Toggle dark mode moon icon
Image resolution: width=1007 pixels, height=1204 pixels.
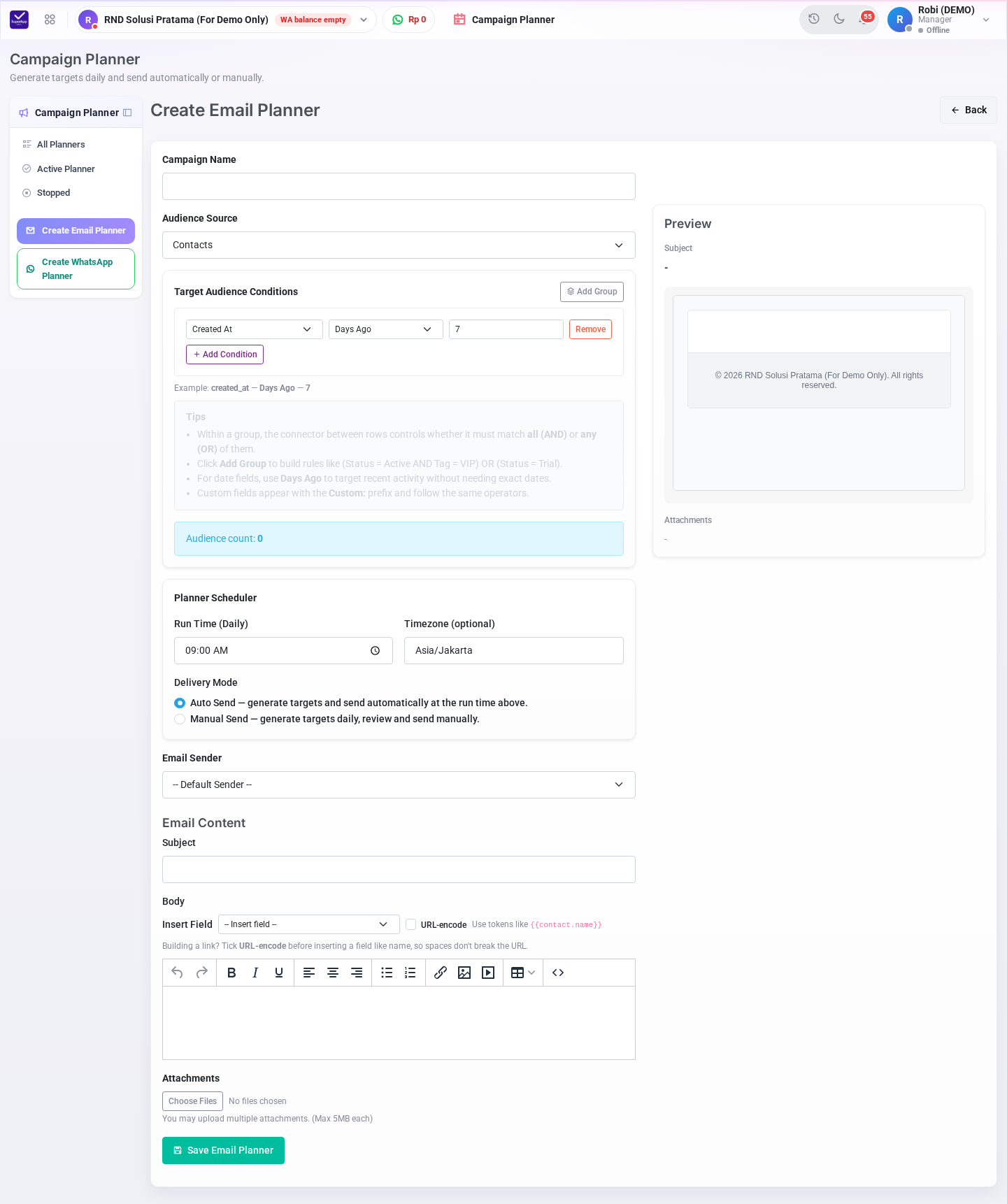(x=839, y=19)
